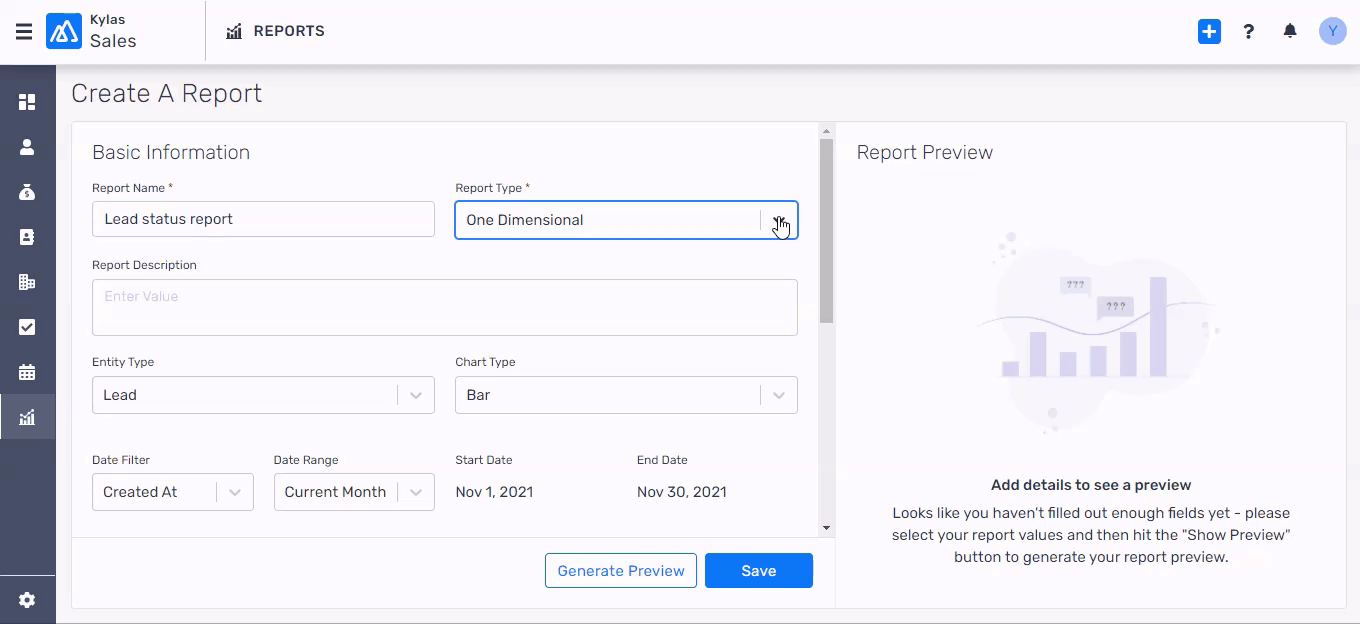The image size is (1360, 624).
Task: Open Meetings calendar icon in sidebar
Action: coord(27,372)
